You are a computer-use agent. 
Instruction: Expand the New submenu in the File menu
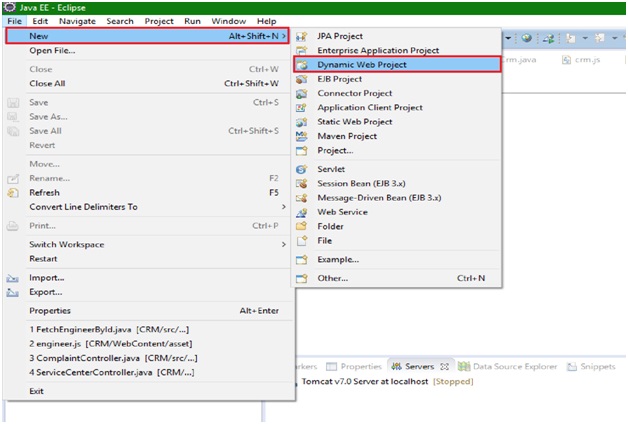(x=284, y=36)
